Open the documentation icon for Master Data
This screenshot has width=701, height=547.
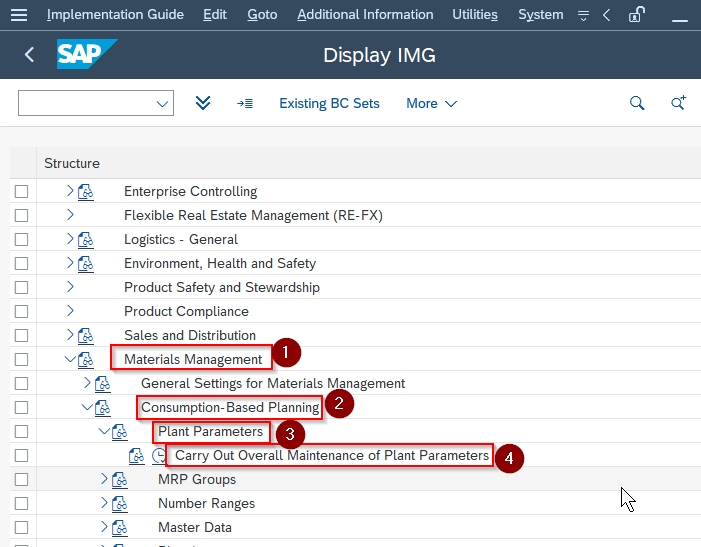pos(119,528)
